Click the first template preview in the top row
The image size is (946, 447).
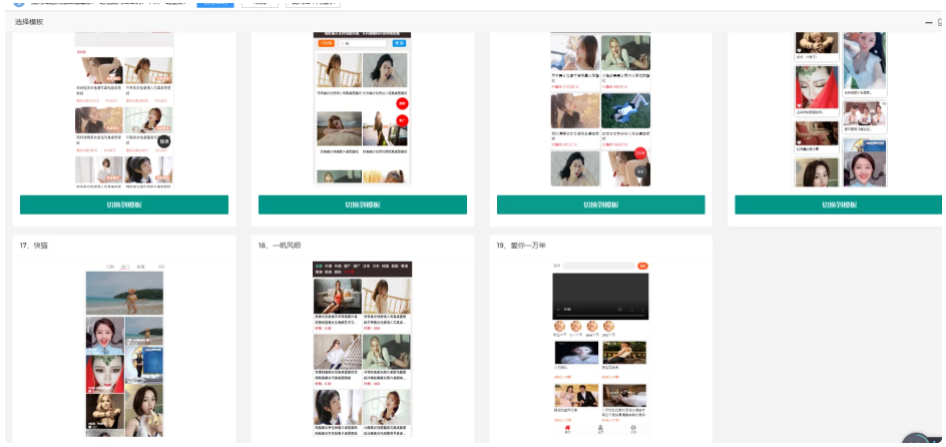(x=125, y=110)
